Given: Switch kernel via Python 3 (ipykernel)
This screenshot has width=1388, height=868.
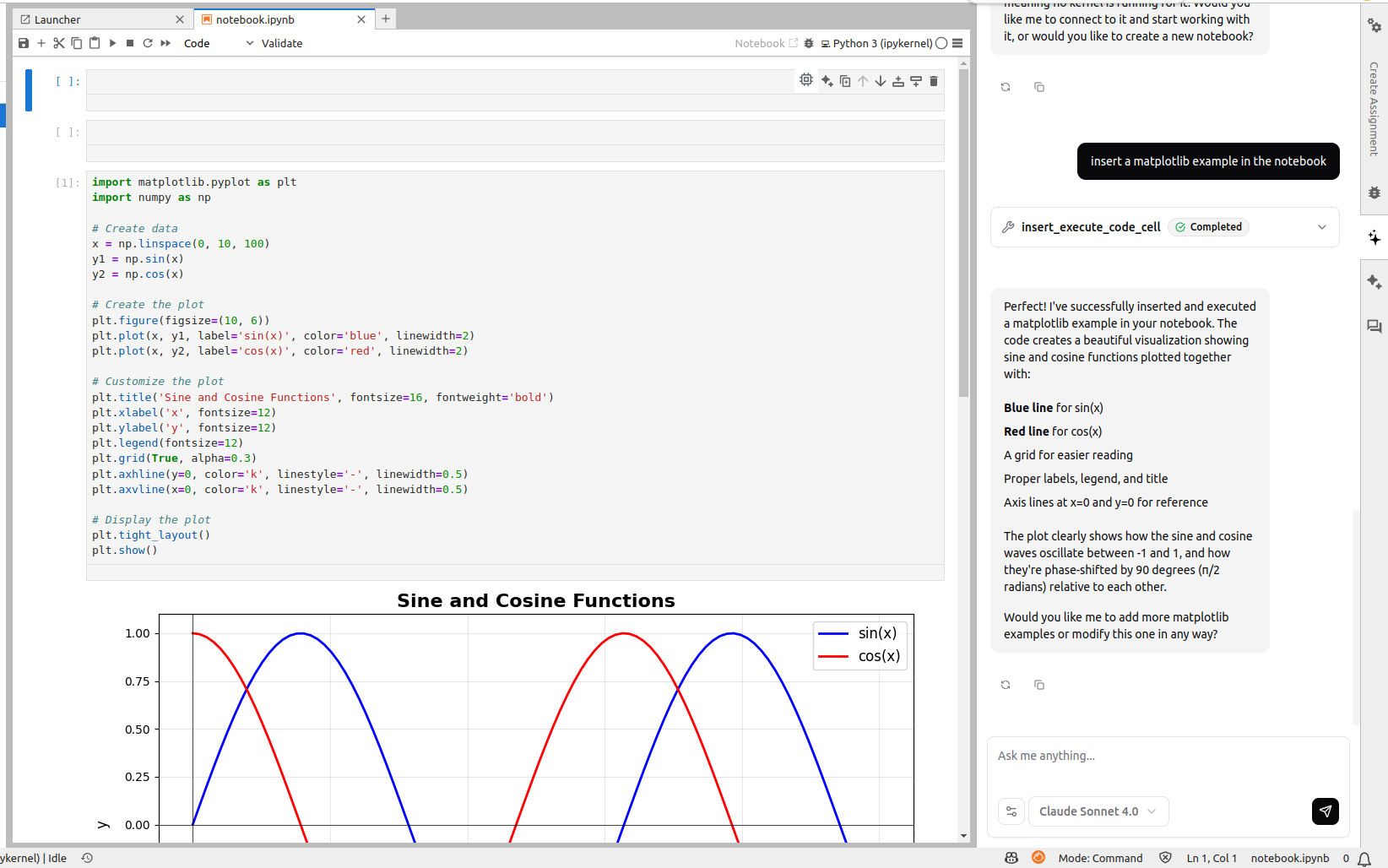Looking at the screenshot, I should click(876, 43).
